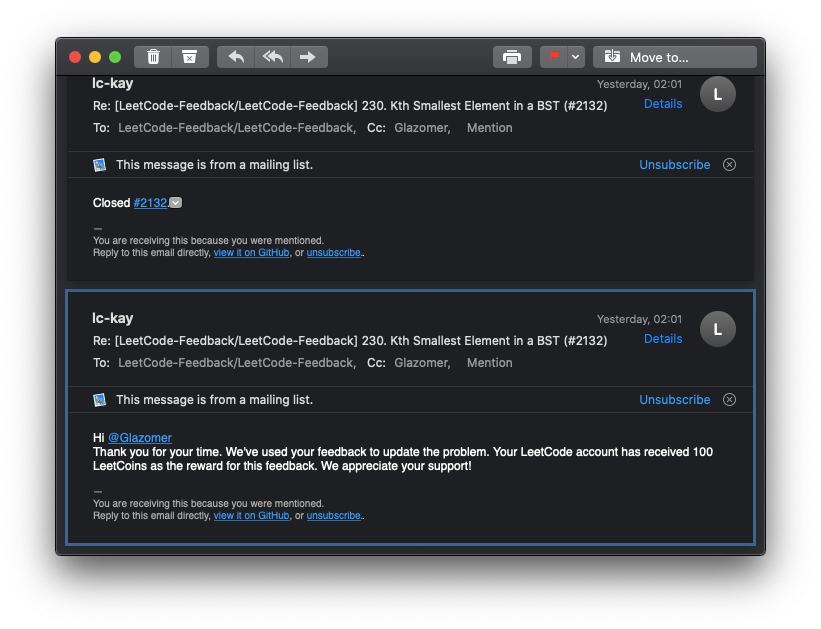Viewport: 821px width, 629px height.
Task: Click the subject line of first message
Action: coord(350,106)
